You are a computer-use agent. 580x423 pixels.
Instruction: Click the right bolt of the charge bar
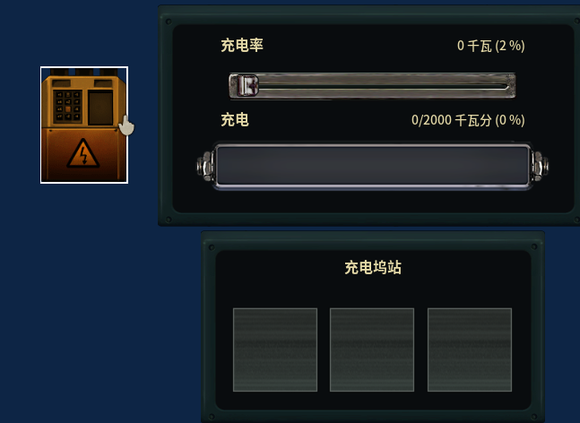[x=540, y=166]
